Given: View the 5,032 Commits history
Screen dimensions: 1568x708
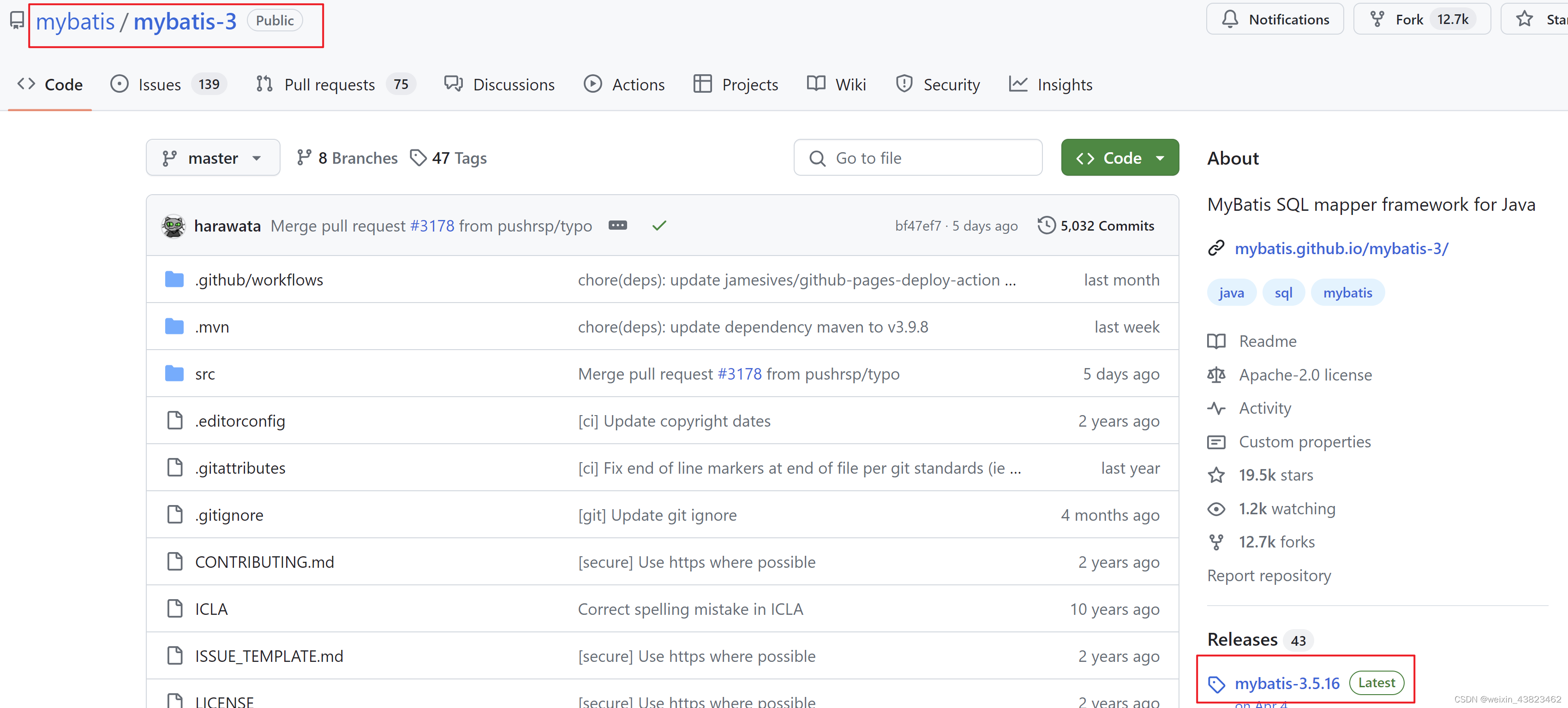Looking at the screenshot, I should tap(1096, 226).
